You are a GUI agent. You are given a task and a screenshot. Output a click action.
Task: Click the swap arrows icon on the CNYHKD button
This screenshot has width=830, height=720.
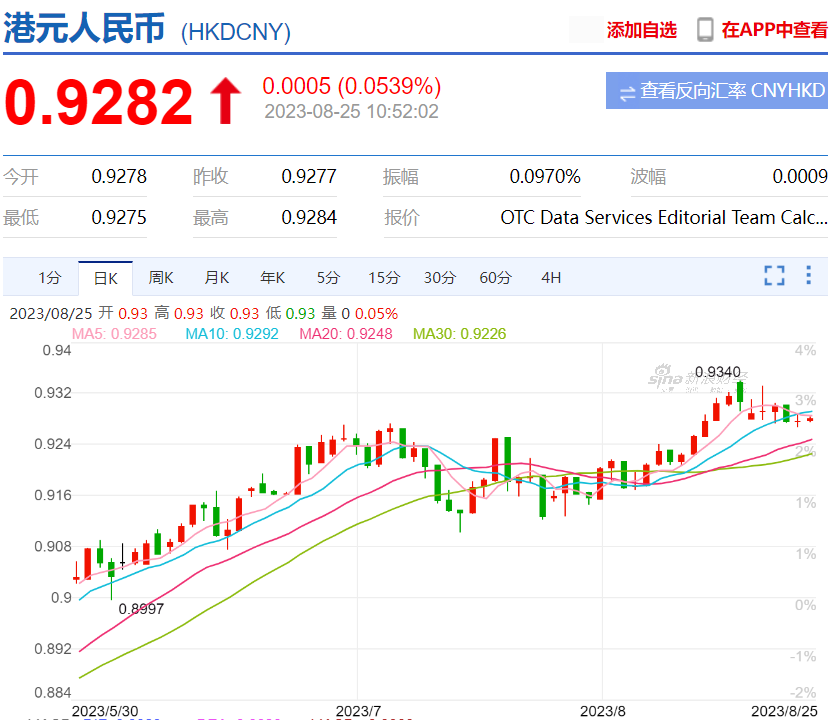tap(627, 93)
